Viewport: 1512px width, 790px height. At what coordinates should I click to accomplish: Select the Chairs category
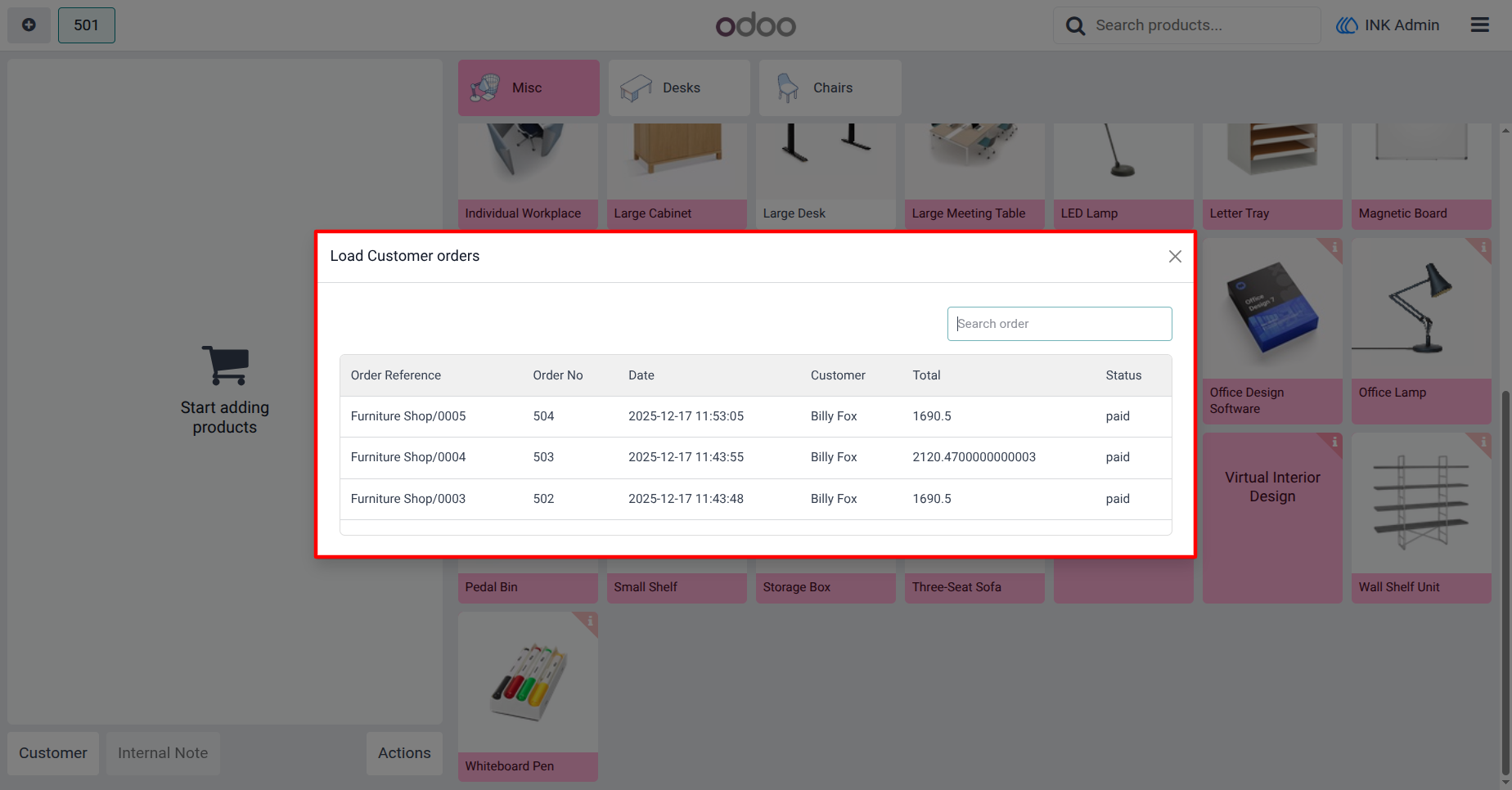830,88
